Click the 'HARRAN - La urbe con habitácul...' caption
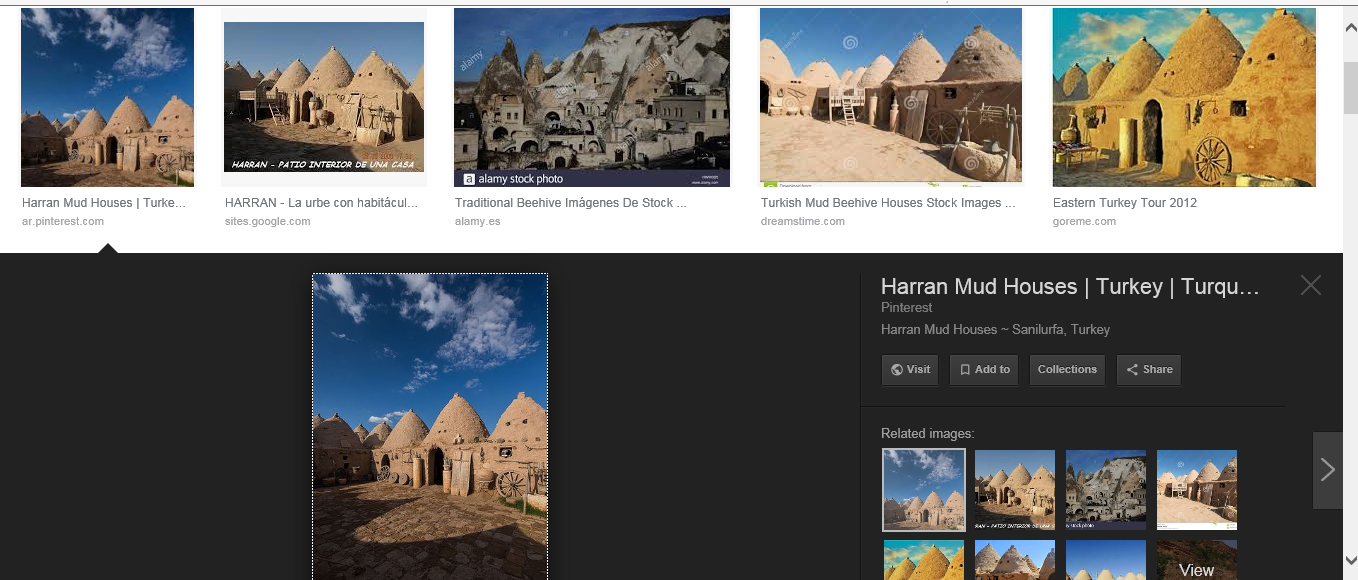This screenshot has width=1358, height=580. click(321, 203)
